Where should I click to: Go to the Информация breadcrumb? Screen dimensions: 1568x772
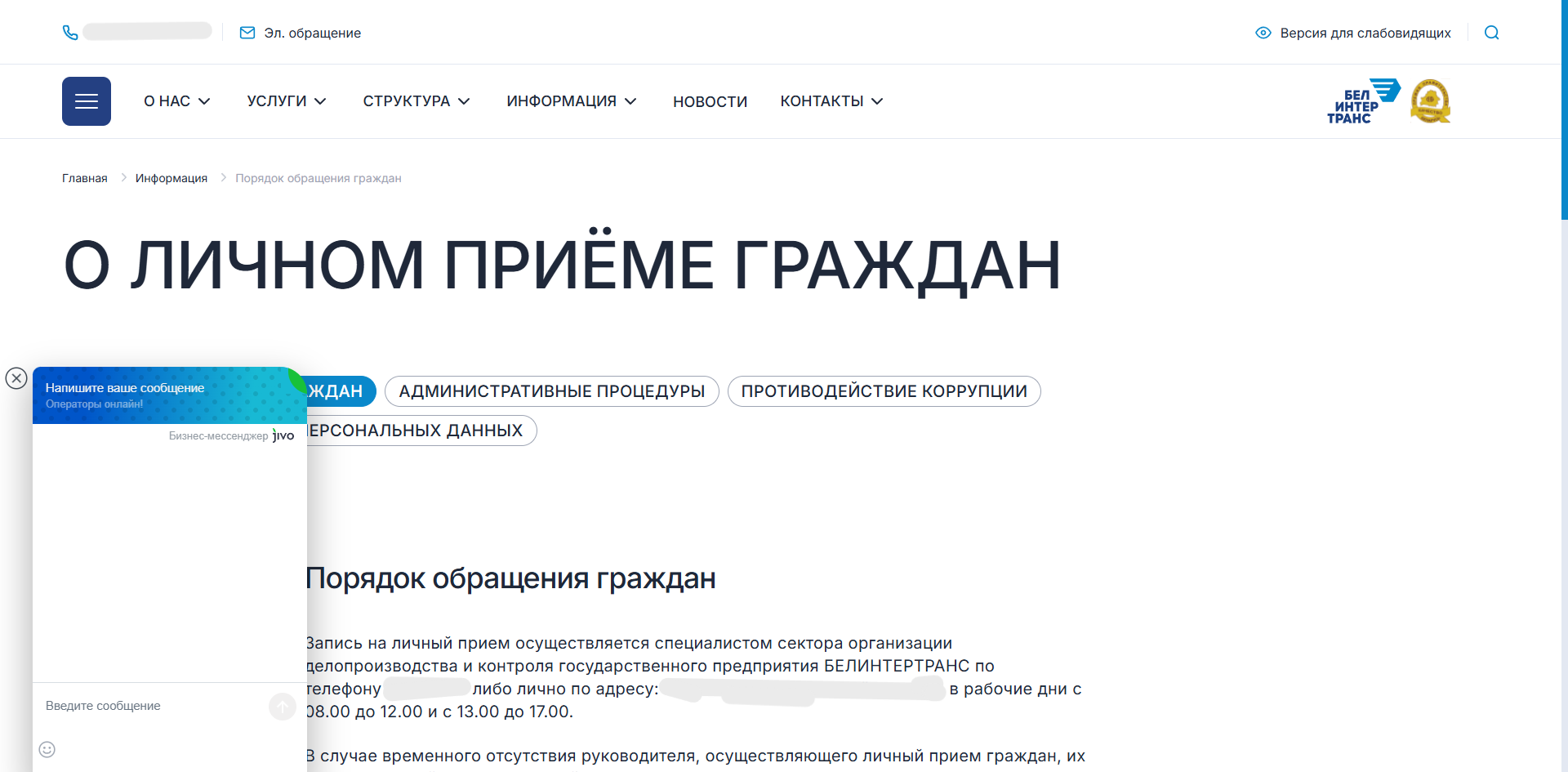tap(171, 178)
